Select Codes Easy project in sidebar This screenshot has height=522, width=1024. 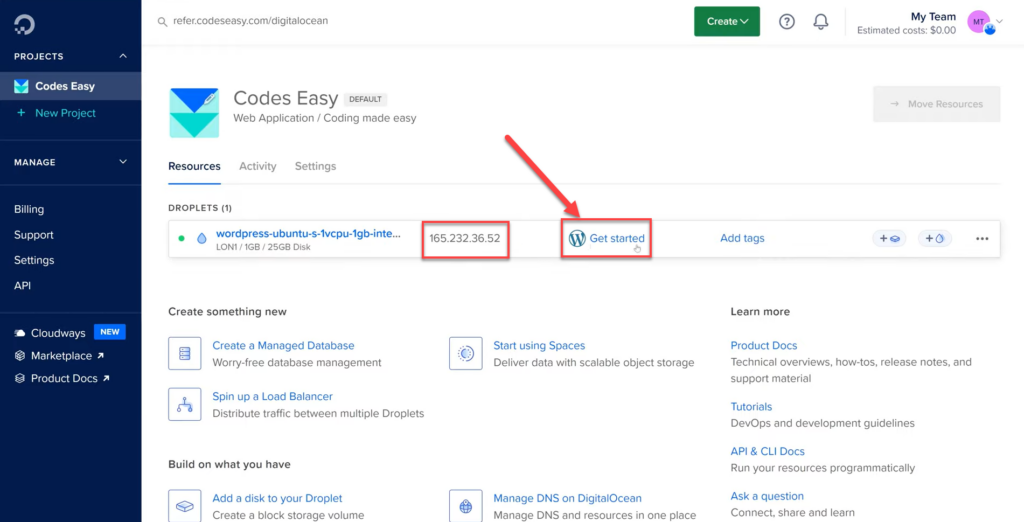click(x=71, y=86)
